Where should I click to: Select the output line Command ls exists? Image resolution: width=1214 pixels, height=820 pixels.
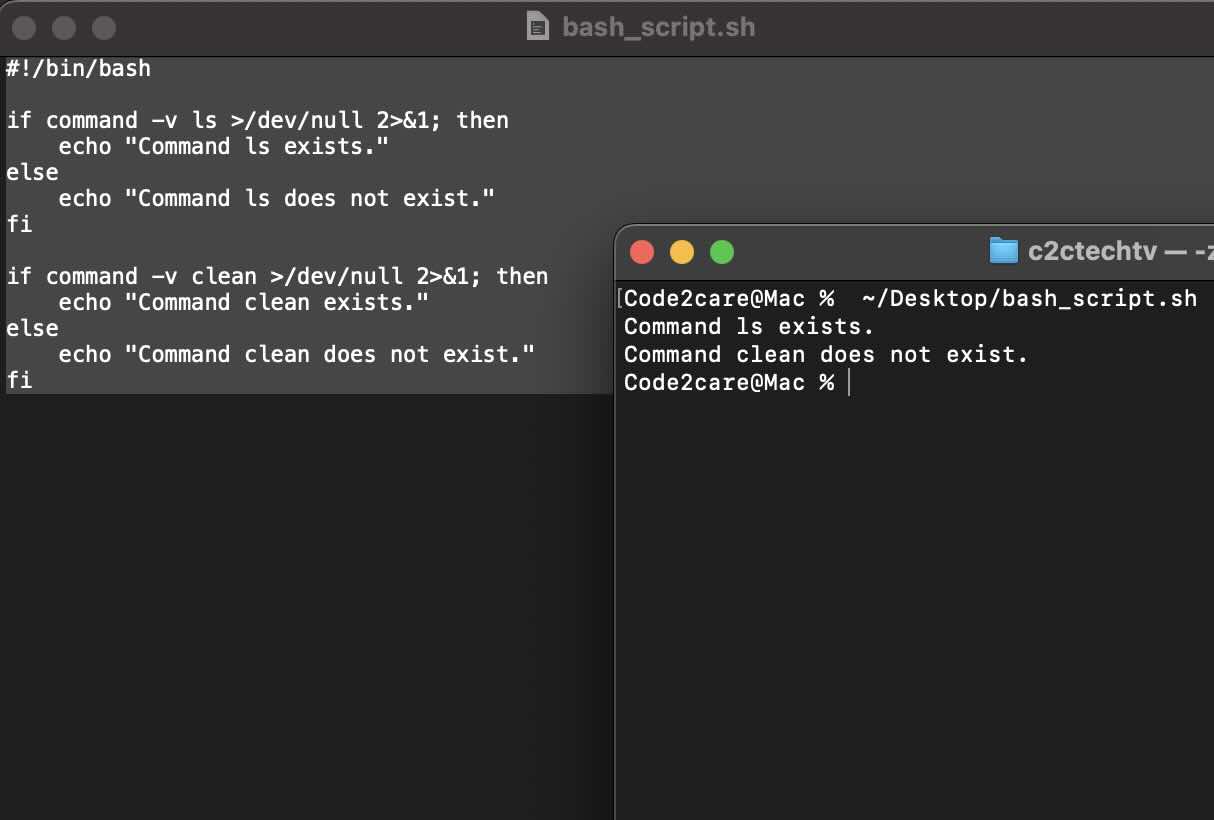click(748, 326)
